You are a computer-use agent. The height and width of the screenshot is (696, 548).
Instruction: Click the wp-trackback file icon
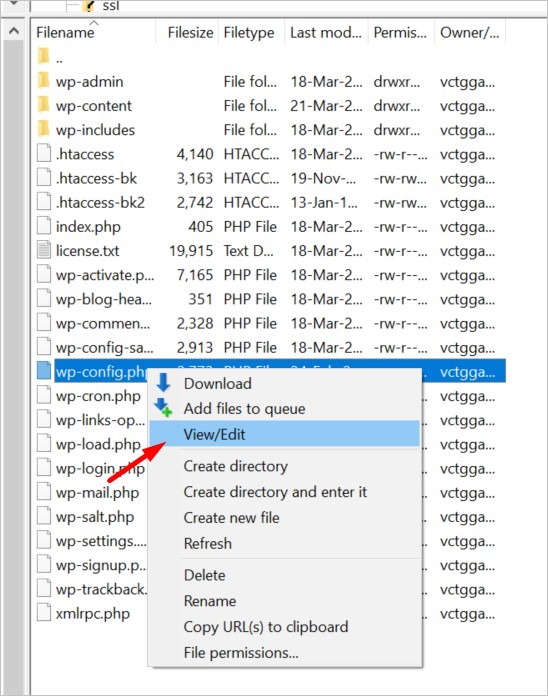[43, 589]
